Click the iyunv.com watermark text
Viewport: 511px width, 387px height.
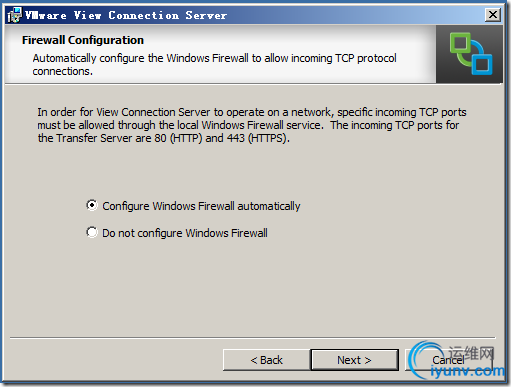467,371
